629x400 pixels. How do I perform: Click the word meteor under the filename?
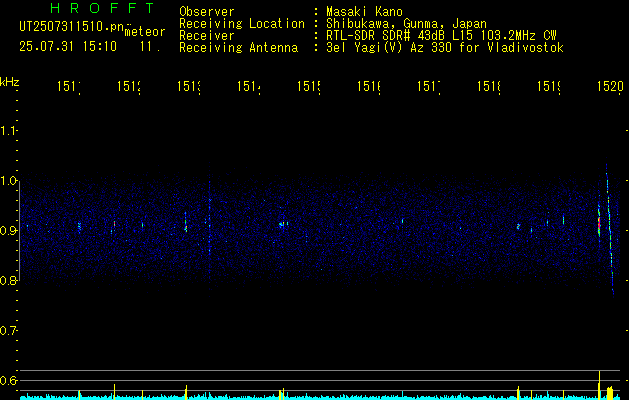pos(145,32)
